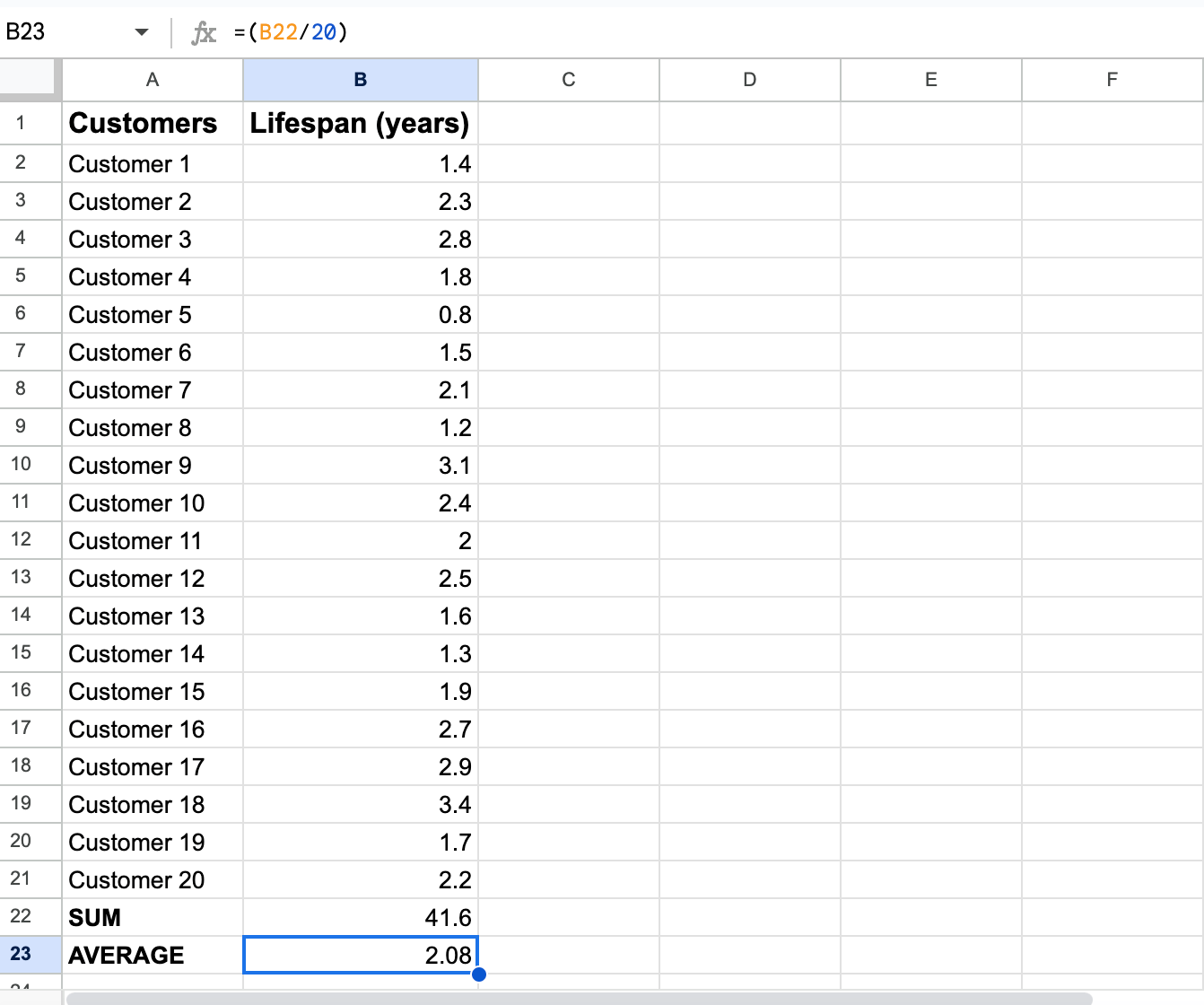Select Customer 2's lifespan value 2.3
This screenshot has width=1204, height=1005.
(361, 202)
